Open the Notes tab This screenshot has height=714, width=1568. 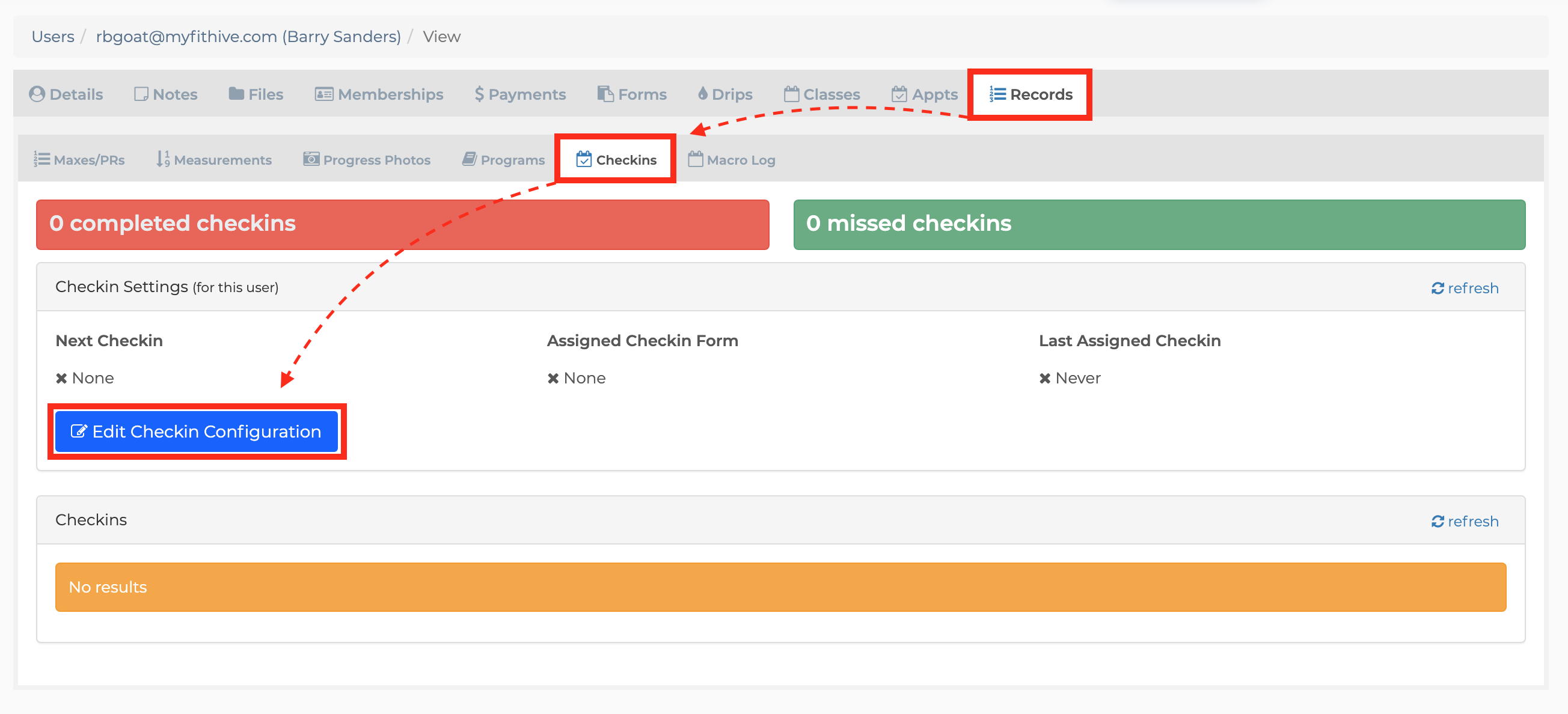pos(165,94)
